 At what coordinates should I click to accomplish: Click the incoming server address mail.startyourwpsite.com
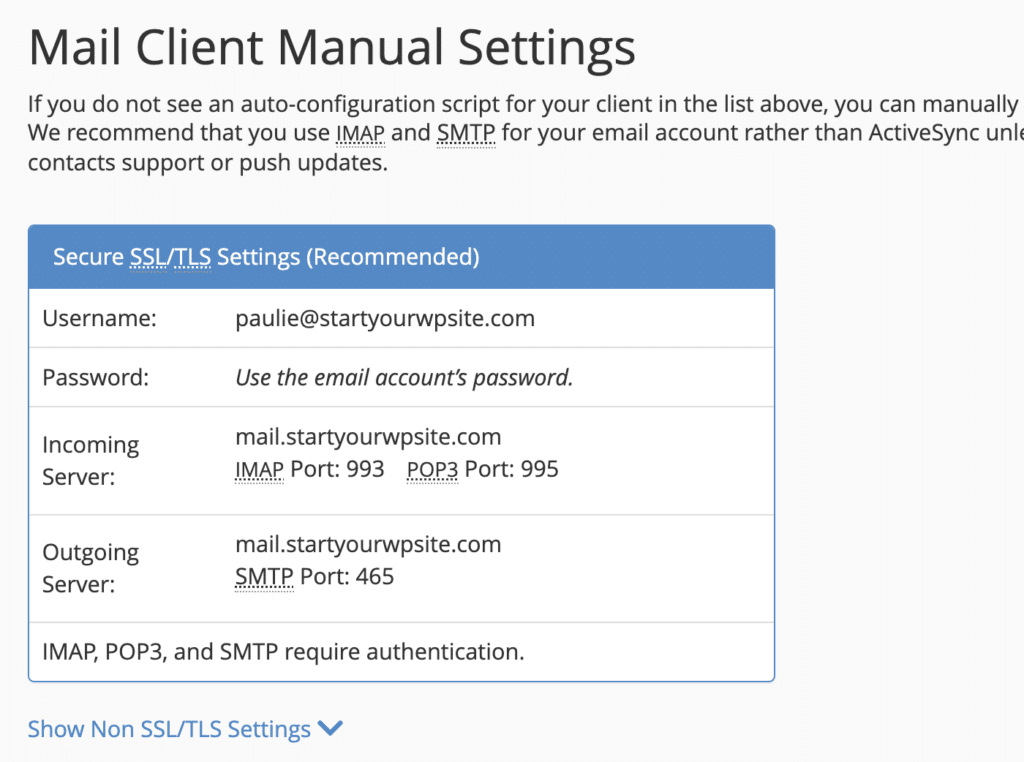pyautogui.click(x=367, y=437)
